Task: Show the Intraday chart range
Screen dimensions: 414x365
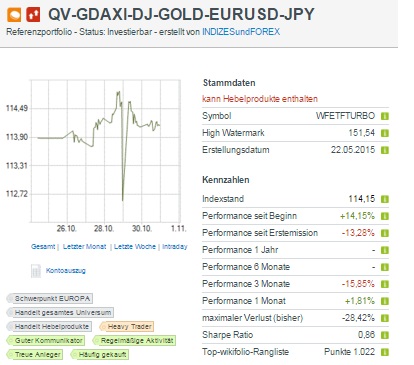Action: click(x=175, y=247)
